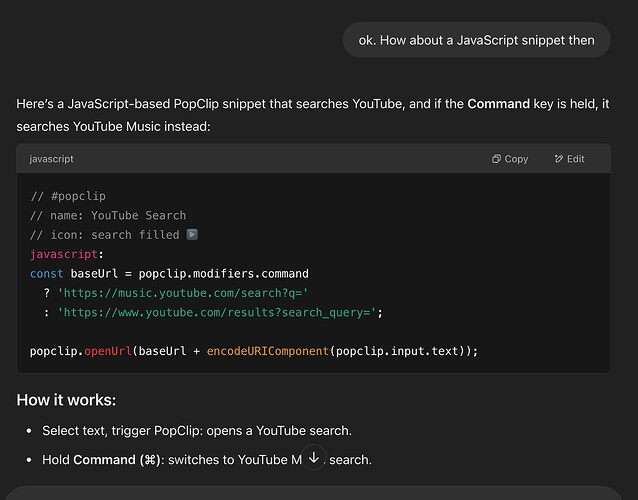Click the 'Hold Command (⌘)' bullet
Viewport: 638px width, 500px height.
click(x=207, y=460)
